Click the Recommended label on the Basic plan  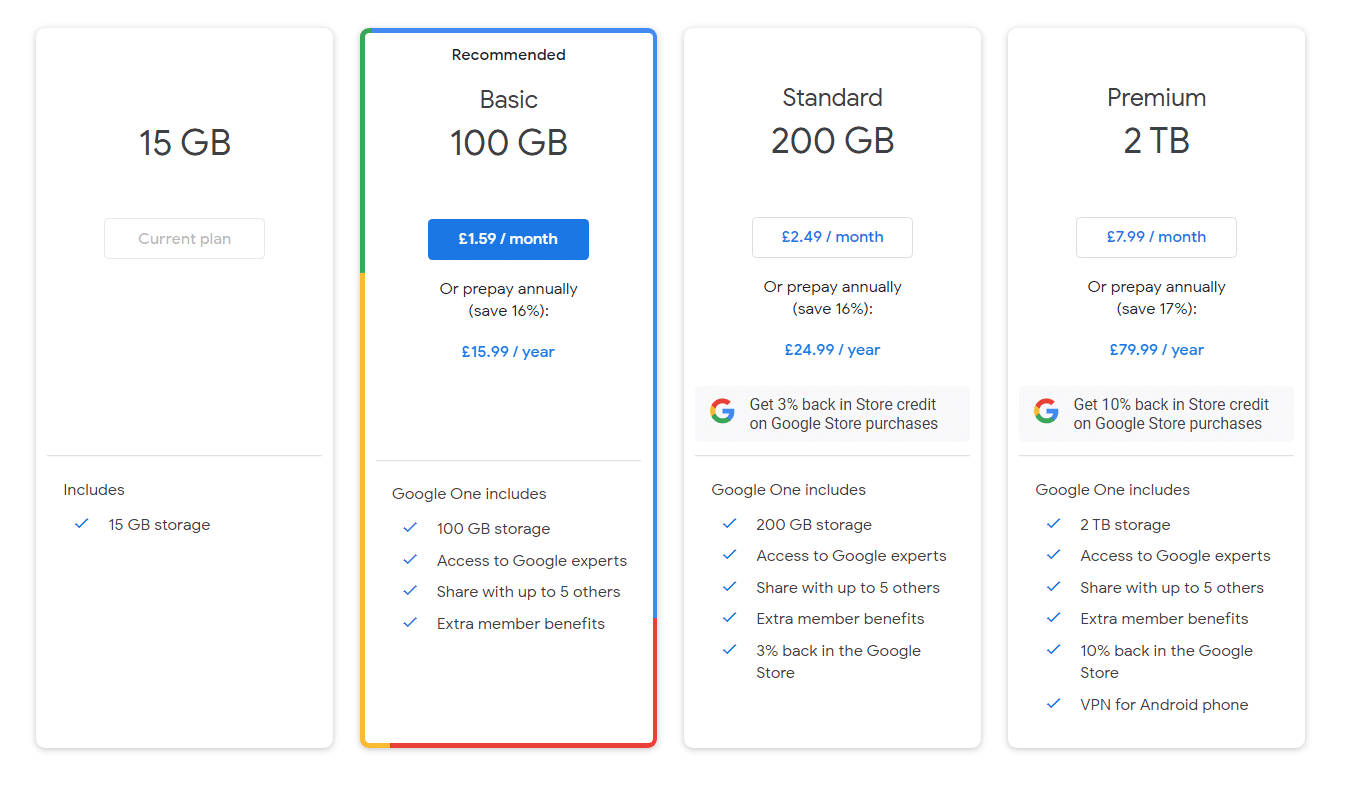click(508, 54)
